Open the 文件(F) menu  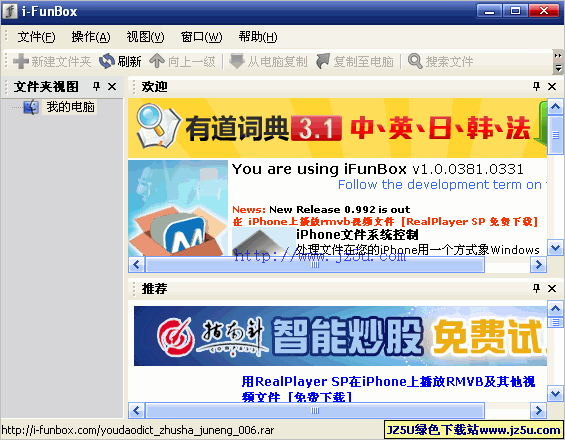[36, 37]
